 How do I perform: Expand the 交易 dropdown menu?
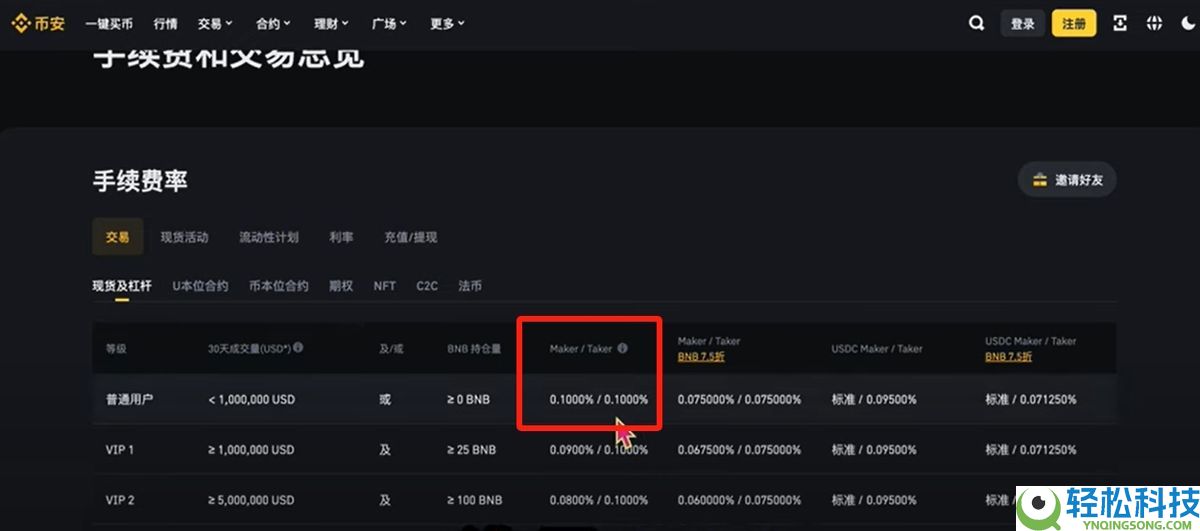click(x=215, y=23)
